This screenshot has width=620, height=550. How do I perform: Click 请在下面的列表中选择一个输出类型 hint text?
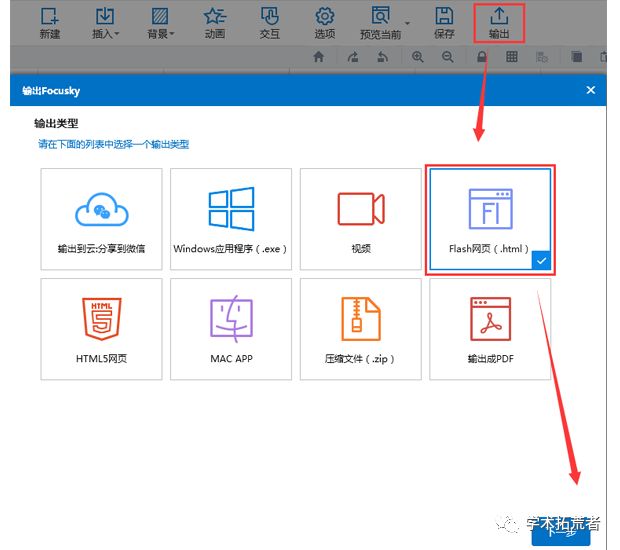click(x=113, y=144)
